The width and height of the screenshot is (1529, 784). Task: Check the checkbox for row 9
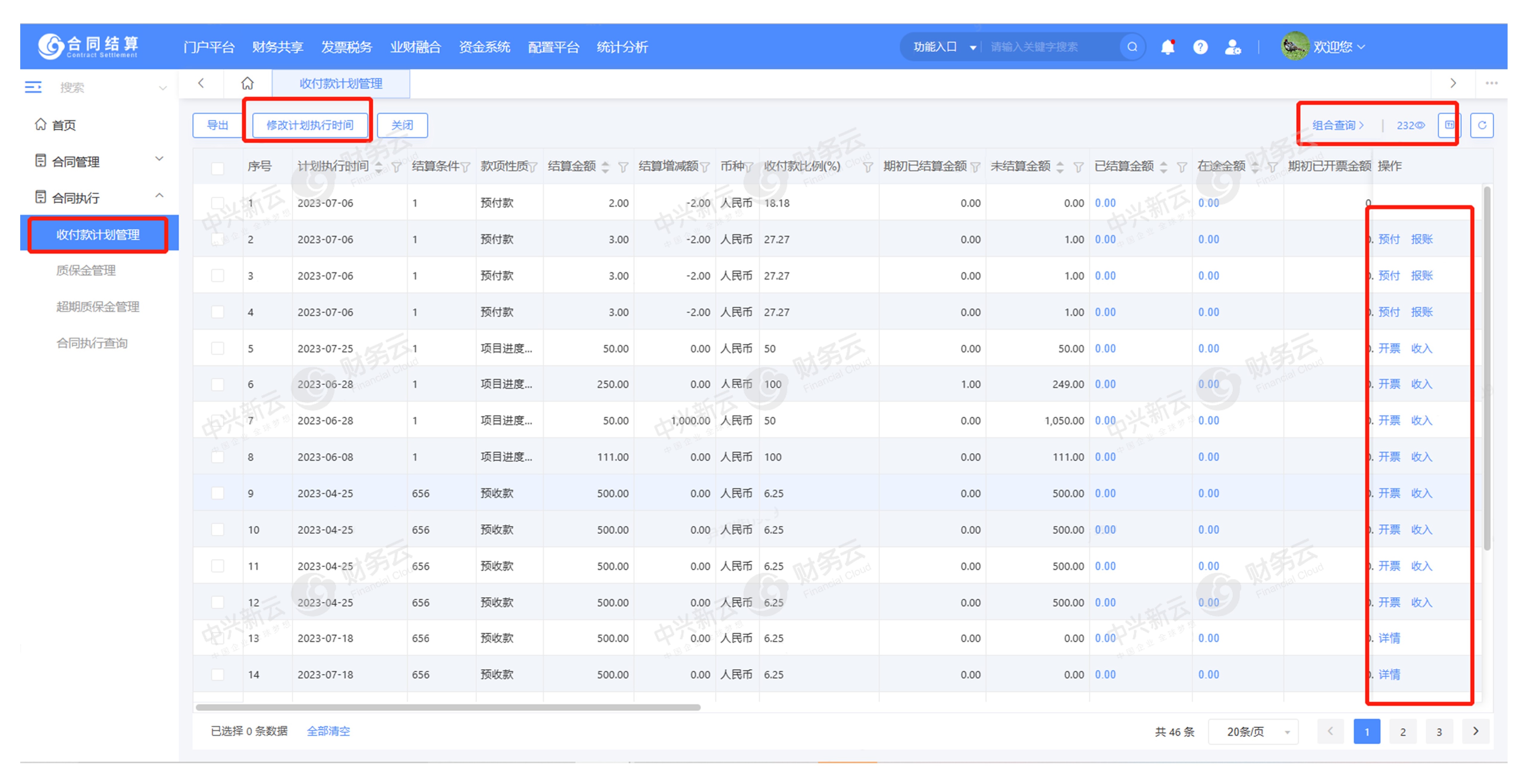[x=218, y=493]
